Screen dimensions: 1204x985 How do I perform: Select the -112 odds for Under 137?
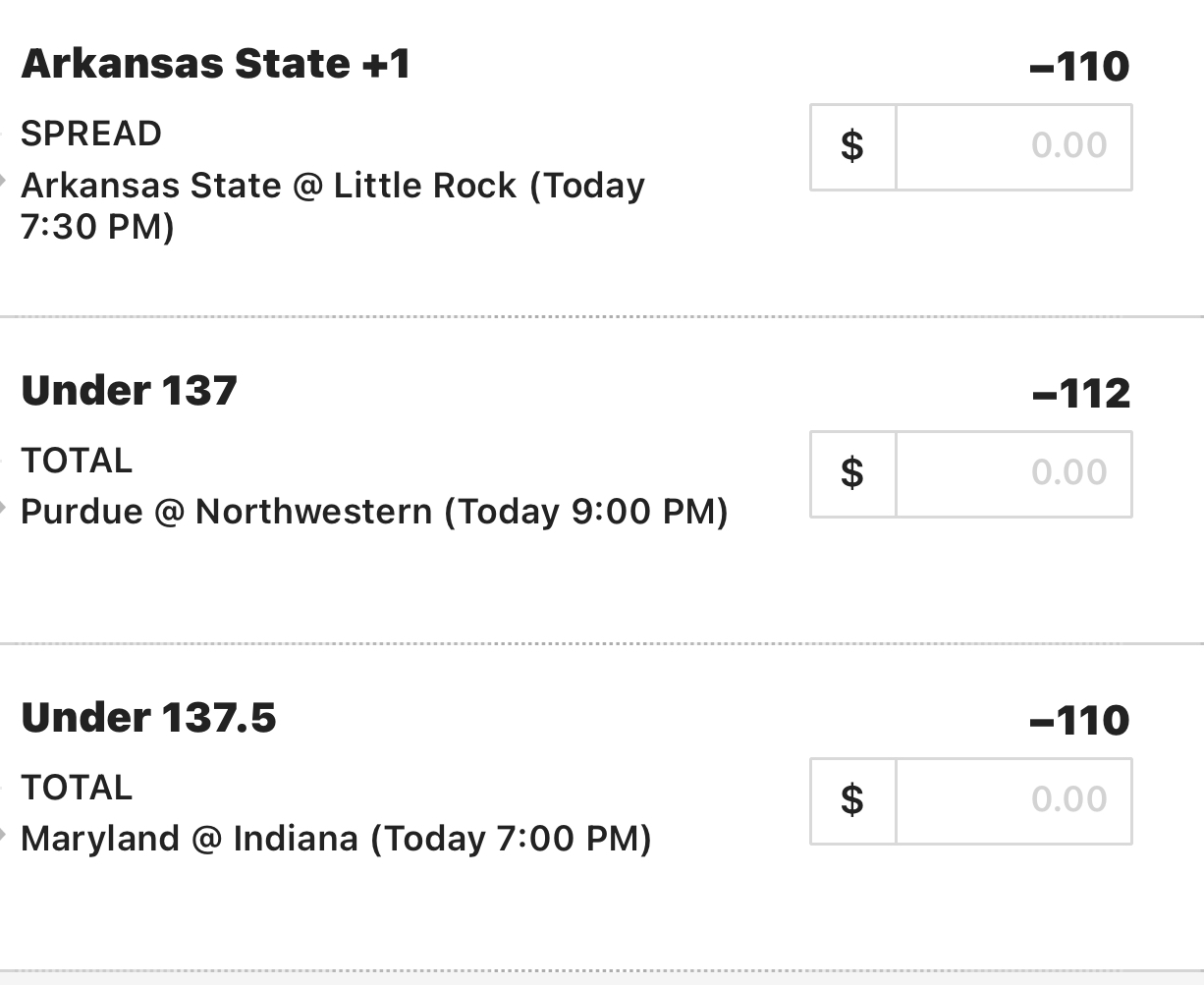pos(1081,395)
